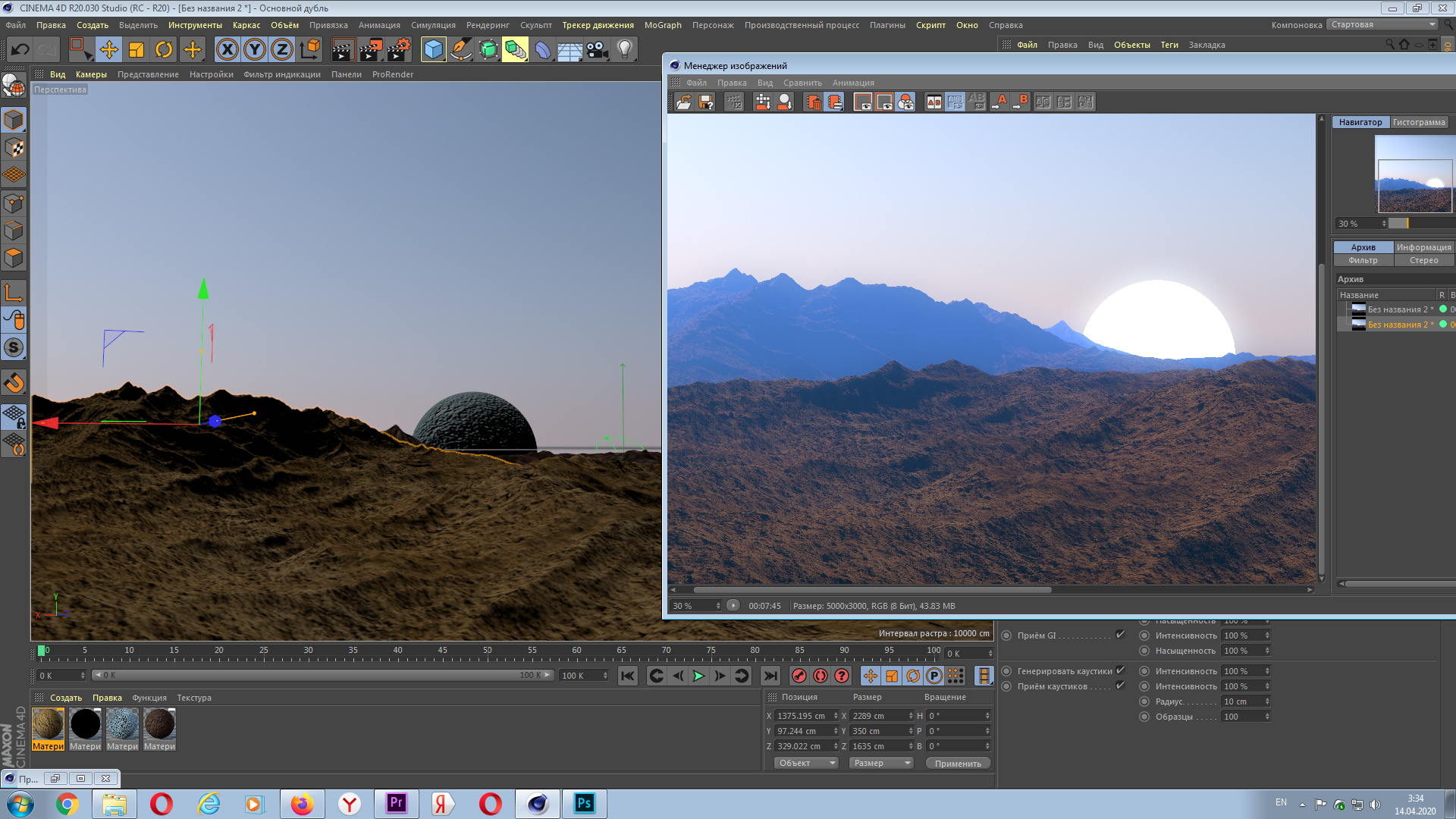Switch to the Гистограмма tab
Screen dimensions: 1456x819
point(1419,122)
